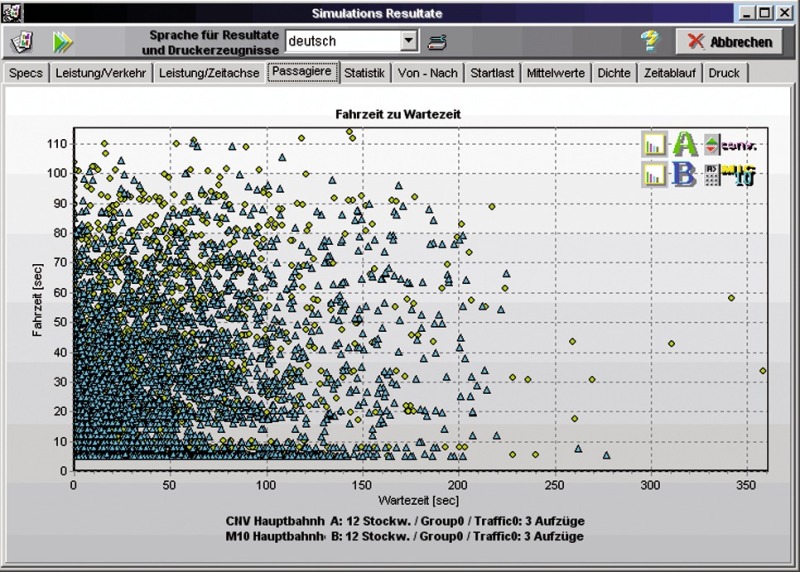Open the Druck tab
Screen dimensions: 800x572
724,73
